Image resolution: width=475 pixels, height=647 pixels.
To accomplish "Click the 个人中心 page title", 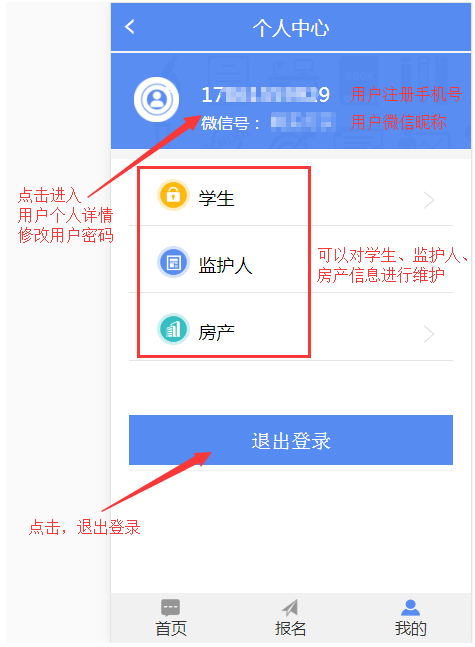I will click(291, 28).
